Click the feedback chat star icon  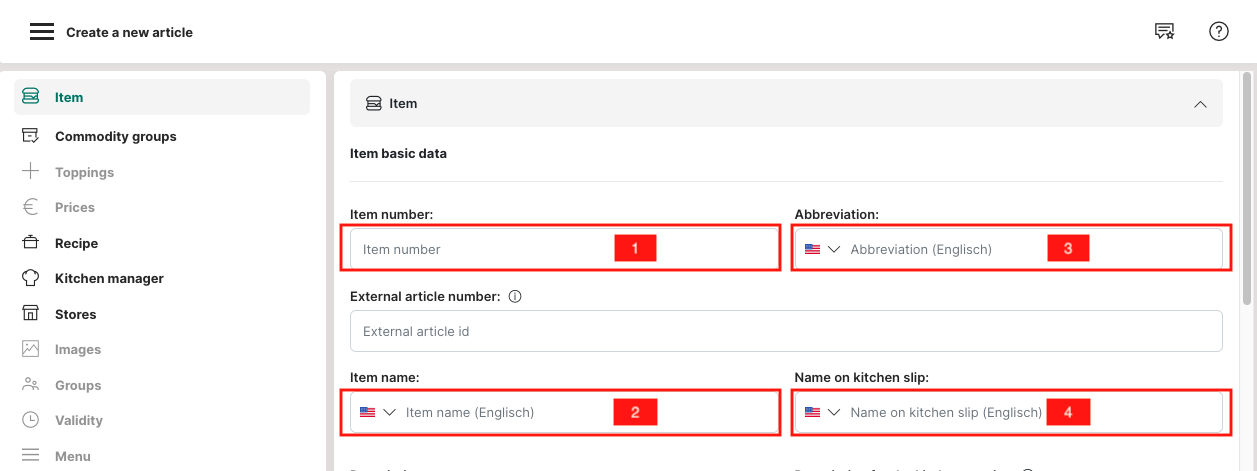pyautogui.click(x=1164, y=32)
